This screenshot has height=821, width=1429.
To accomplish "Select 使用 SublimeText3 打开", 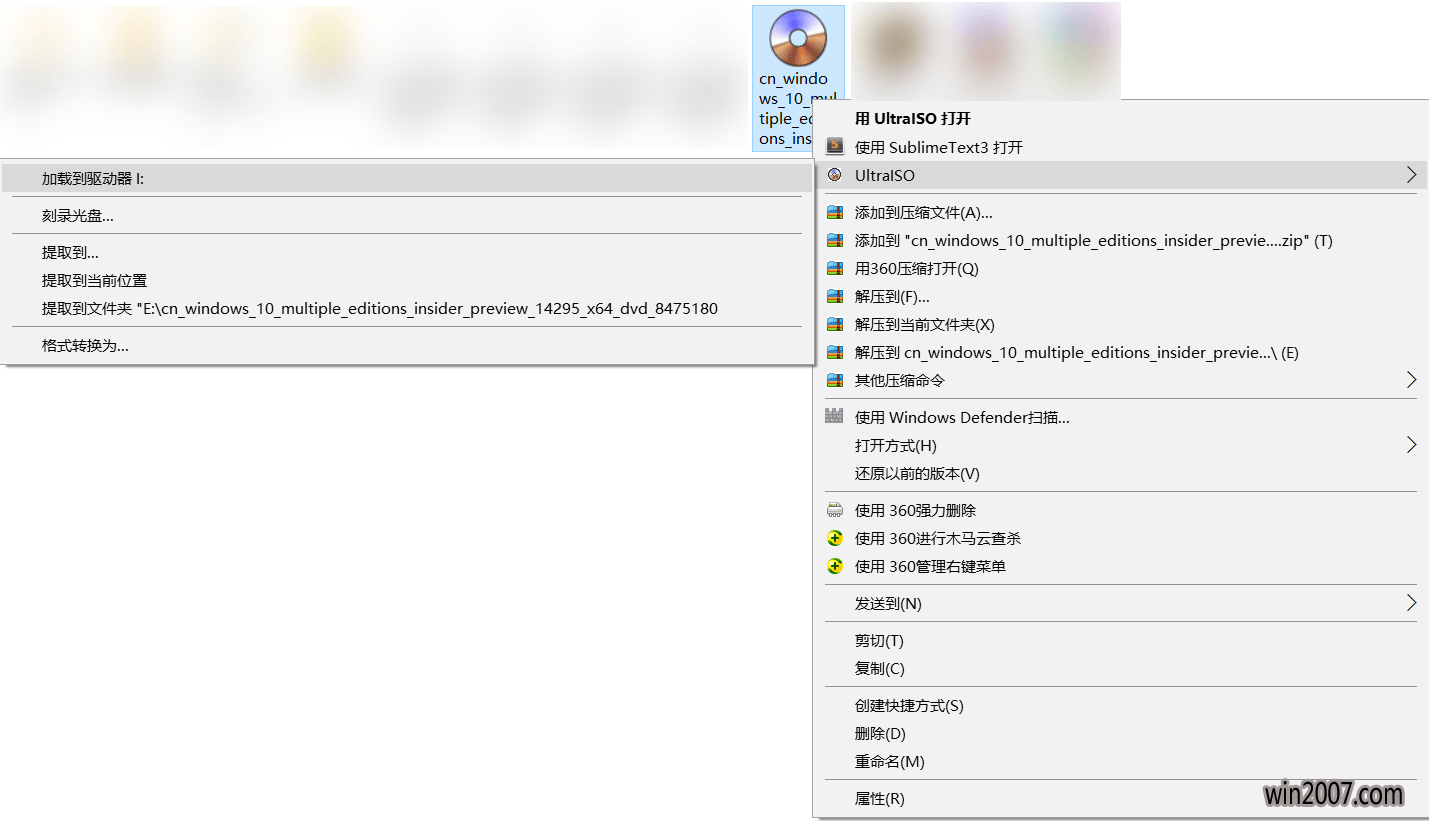I will [x=1121, y=147].
